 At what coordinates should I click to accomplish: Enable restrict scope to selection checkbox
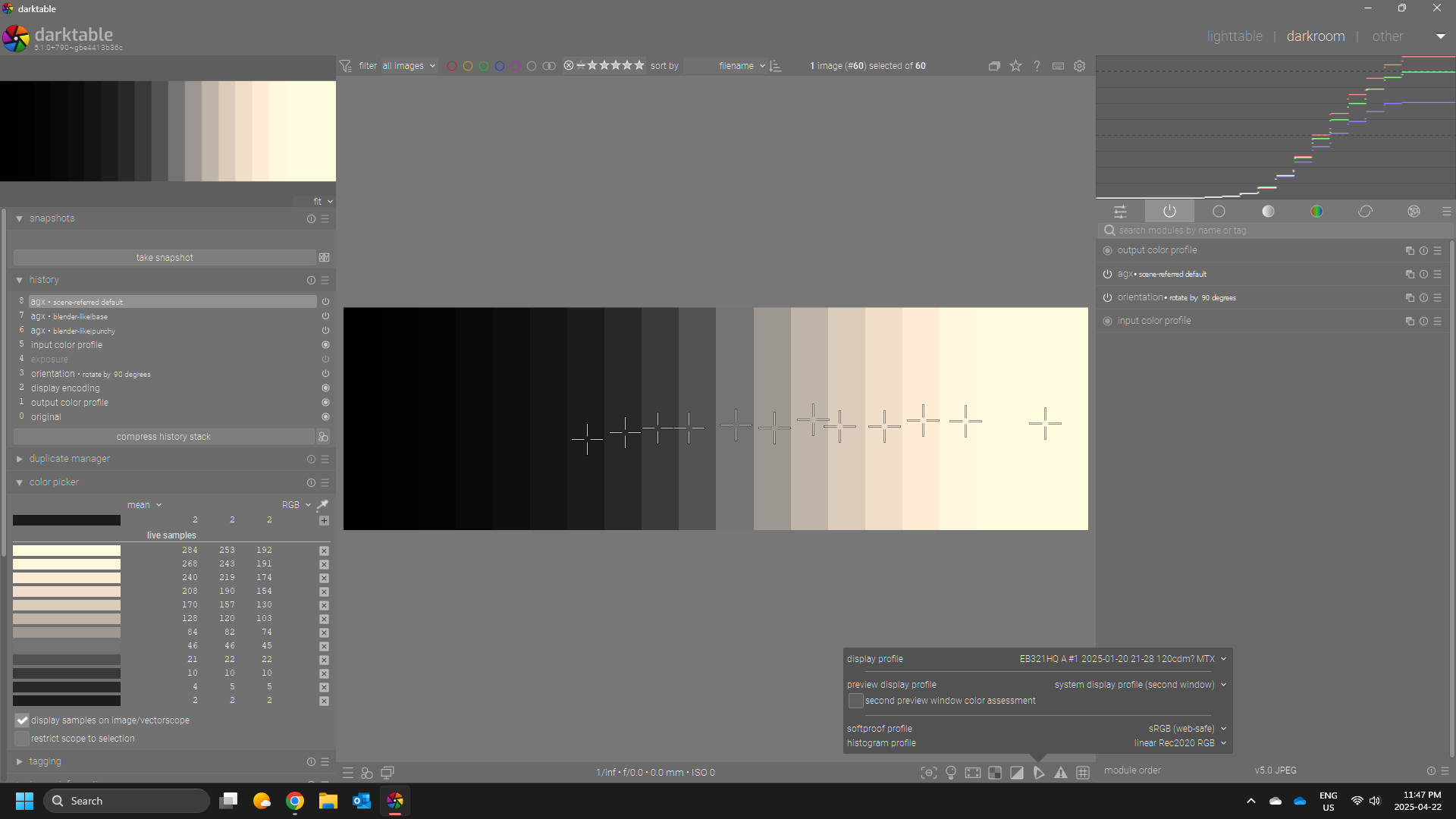22,739
